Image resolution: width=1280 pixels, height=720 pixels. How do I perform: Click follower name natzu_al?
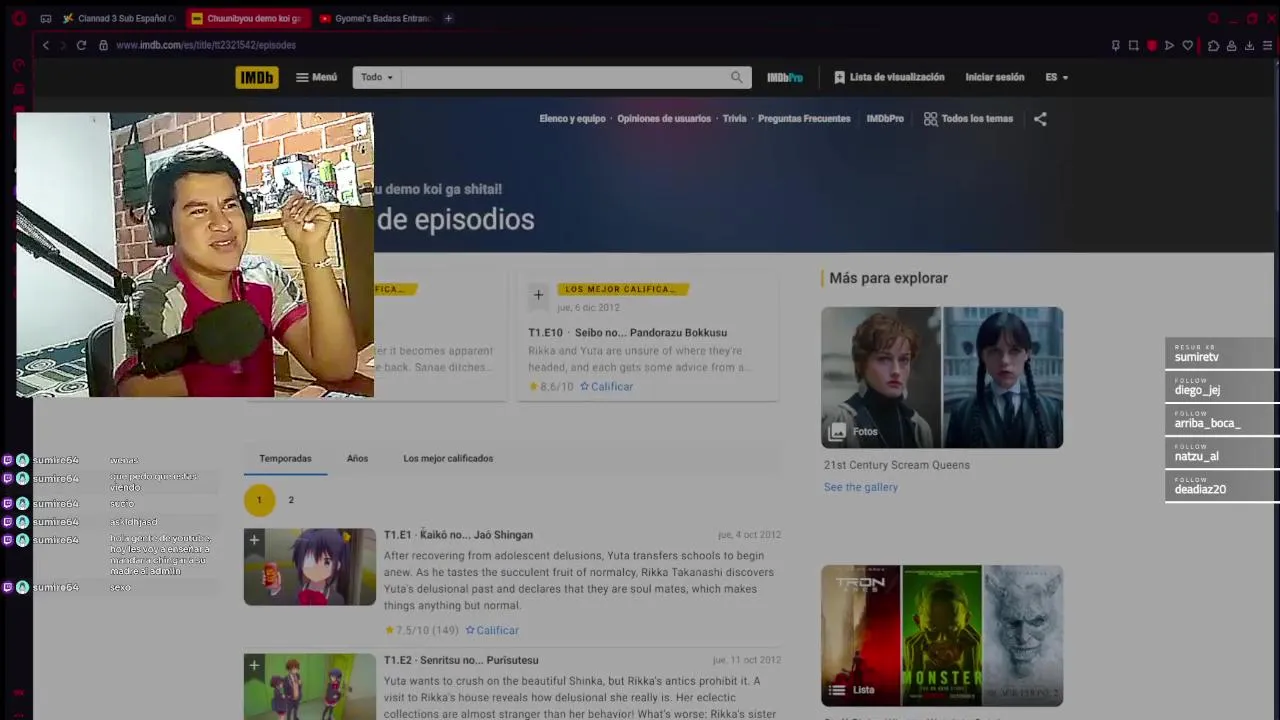pyautogui.click(x=1196, y=456)
